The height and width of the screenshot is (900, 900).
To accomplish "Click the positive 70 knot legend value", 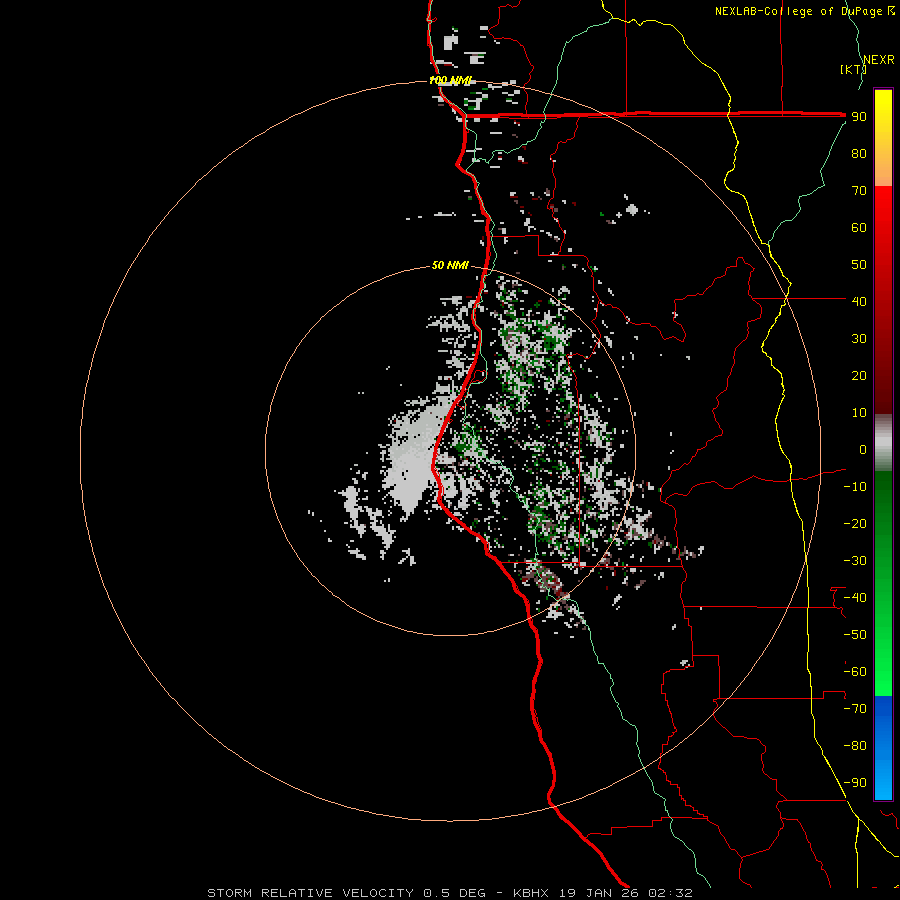I will click(x=859, y=191).
